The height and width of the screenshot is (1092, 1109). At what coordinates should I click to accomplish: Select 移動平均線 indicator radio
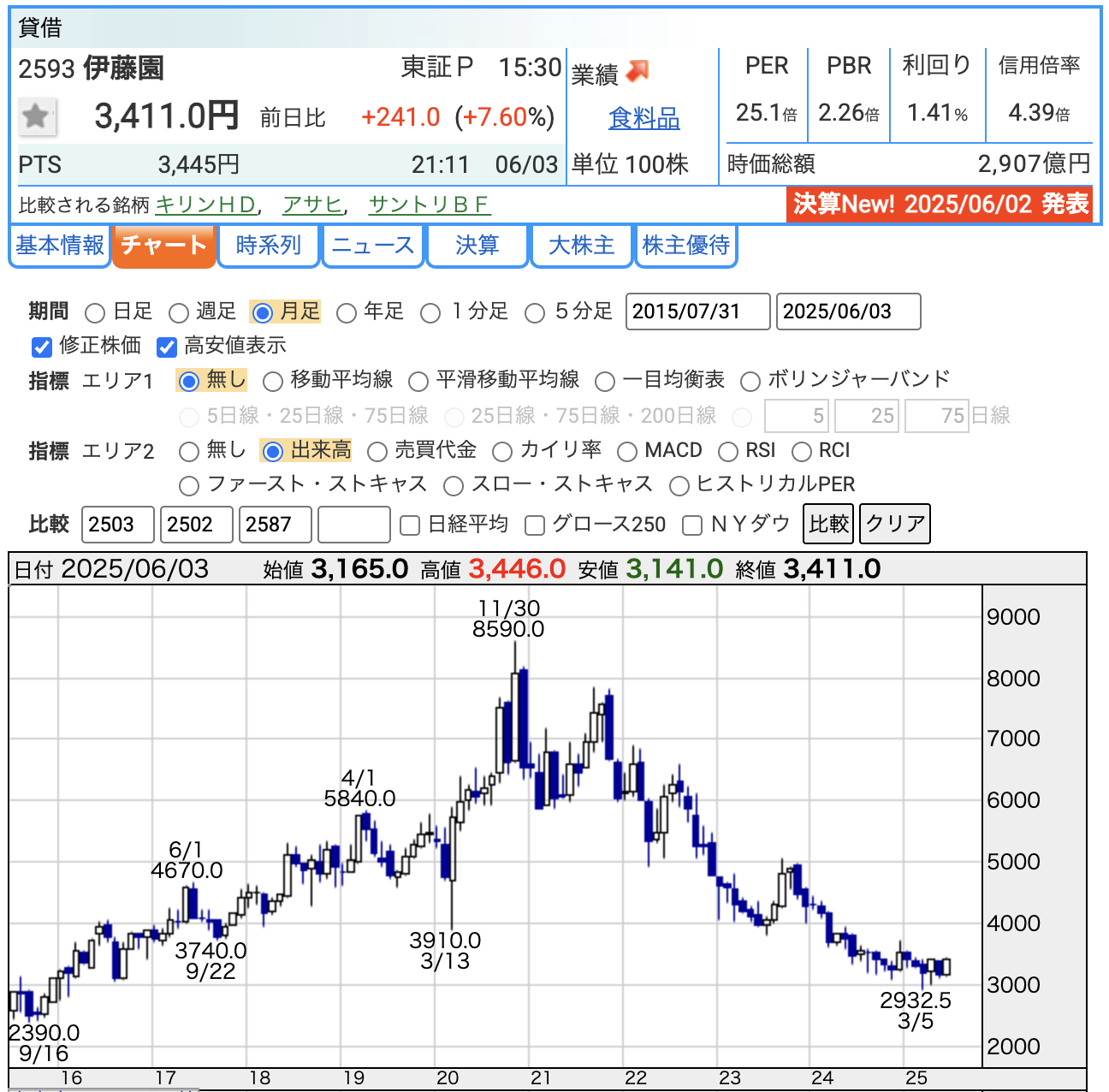point(273,381)
